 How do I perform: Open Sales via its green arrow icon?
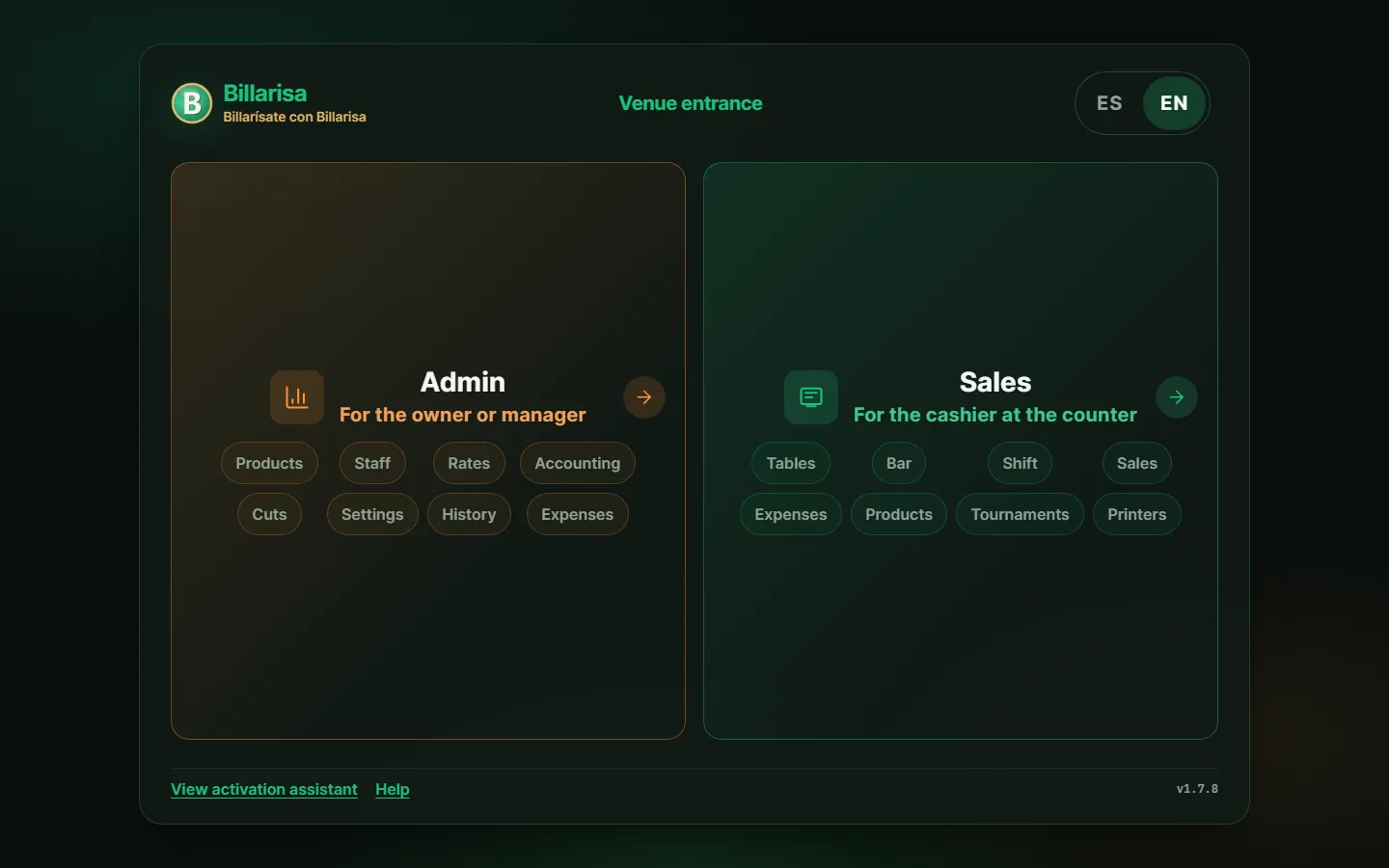[1177, 397]
